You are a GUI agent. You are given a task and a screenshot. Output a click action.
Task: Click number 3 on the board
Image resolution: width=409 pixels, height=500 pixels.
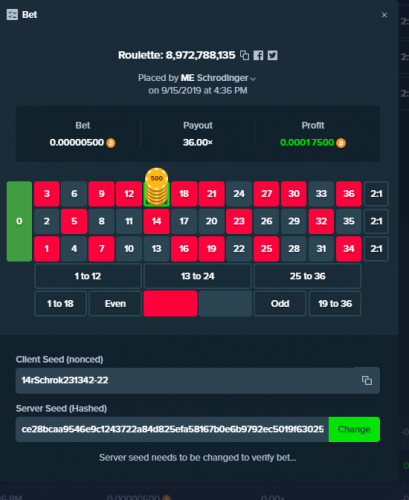[x=47, y=194]
